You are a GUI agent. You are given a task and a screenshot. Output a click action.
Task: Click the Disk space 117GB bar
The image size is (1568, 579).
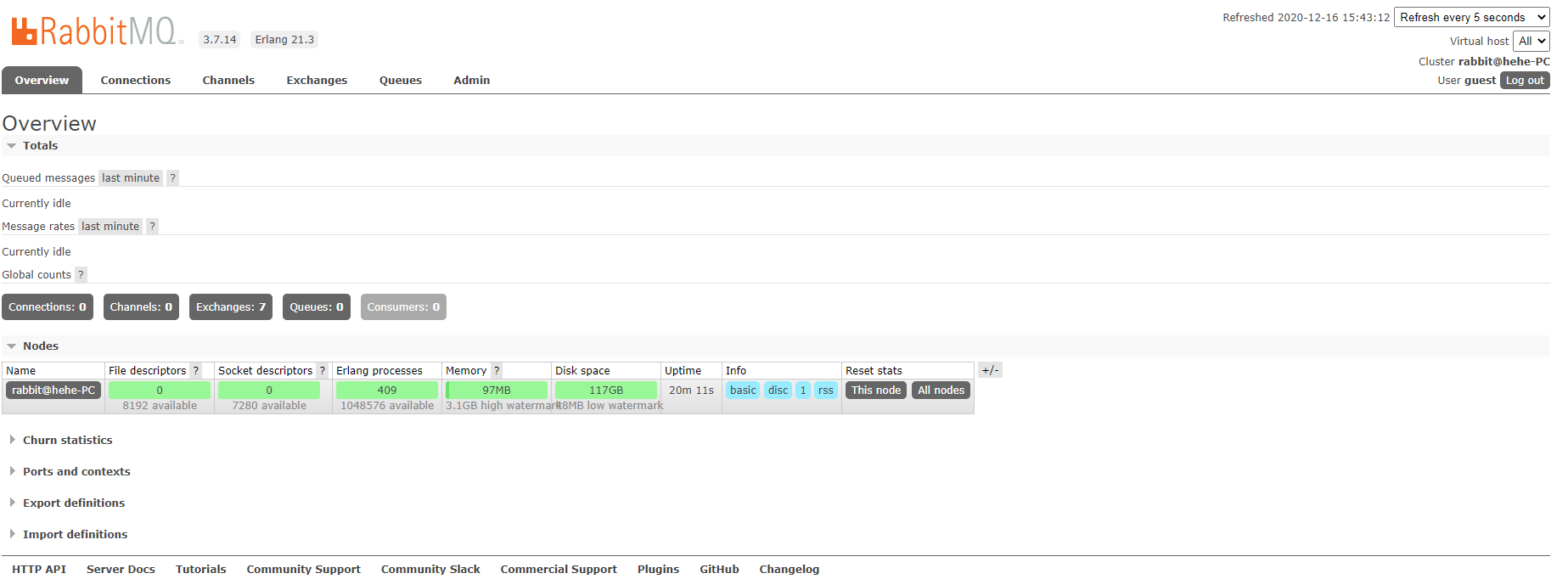pyautogui.click(x=606, y=390)
